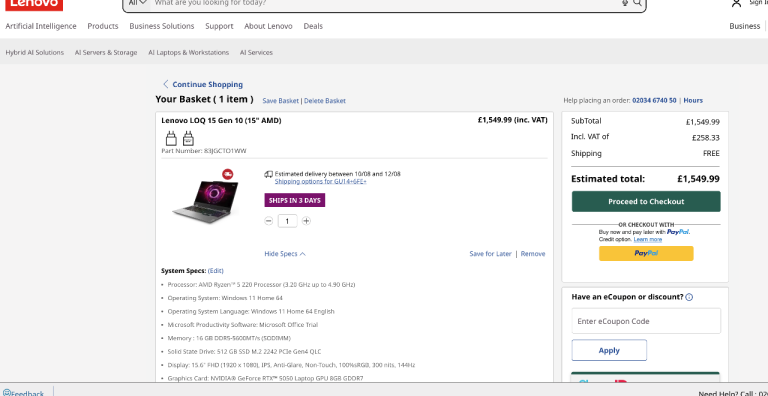Open the Support menu

tap(219, 26)
